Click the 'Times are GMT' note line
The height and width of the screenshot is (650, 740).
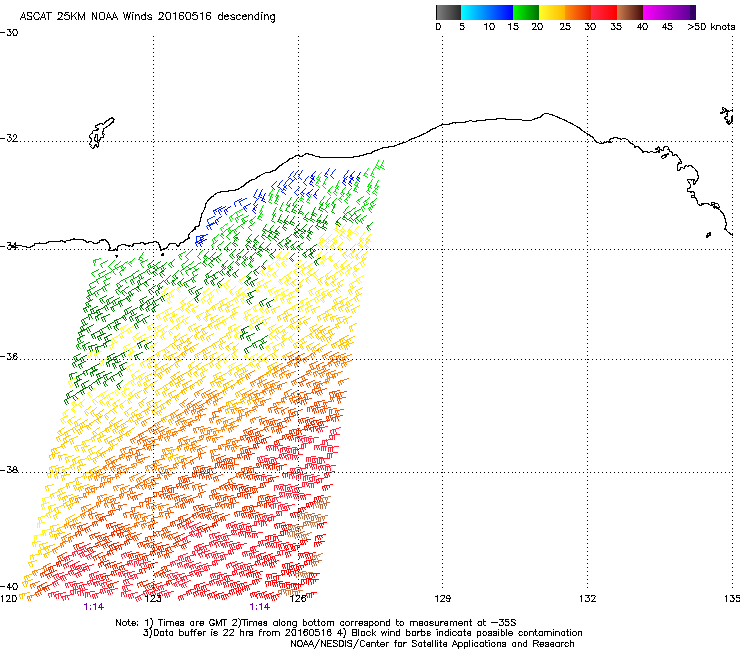[316, 623]
